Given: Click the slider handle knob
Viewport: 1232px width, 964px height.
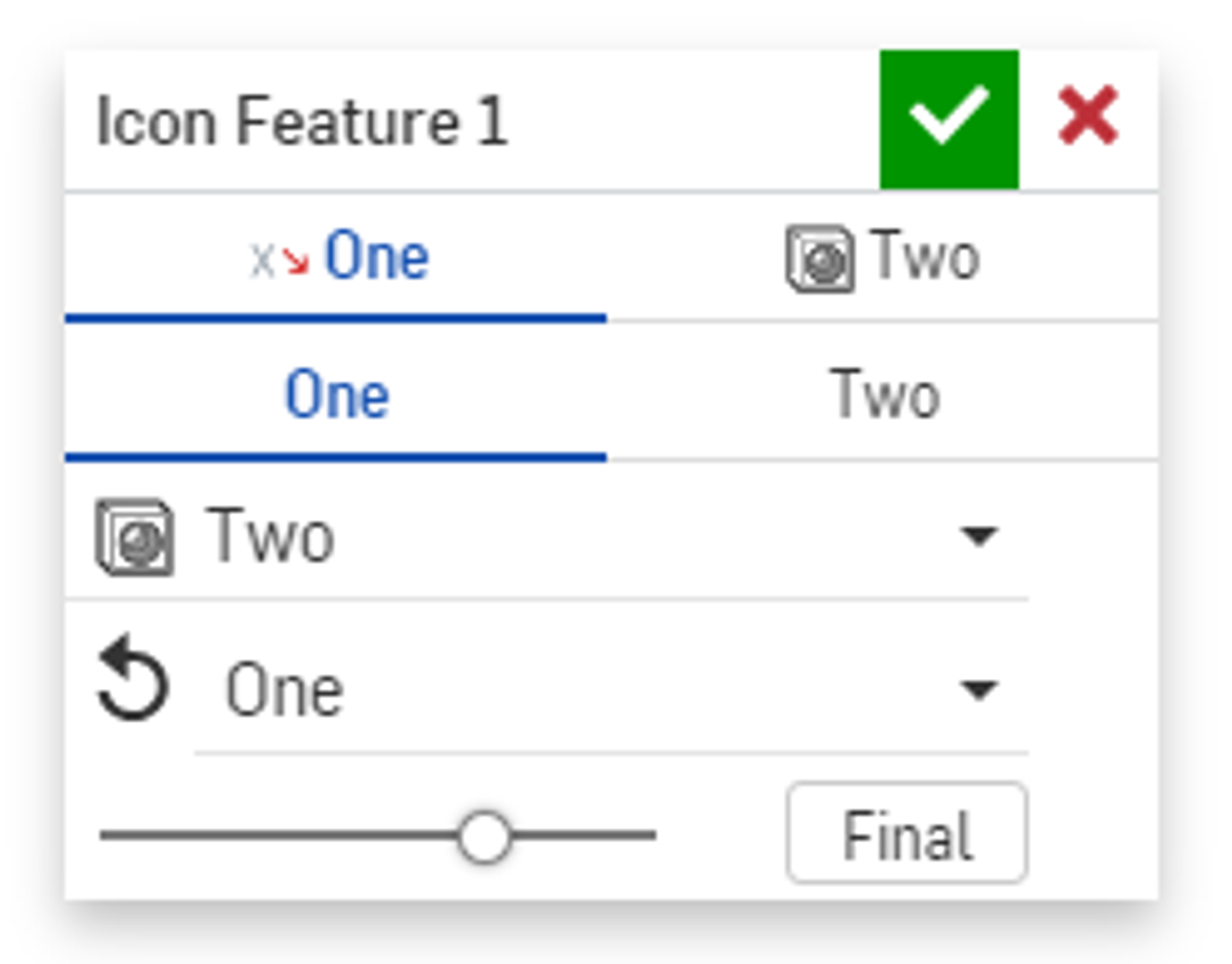Looking at the screenshot, I should pos(483,836).
